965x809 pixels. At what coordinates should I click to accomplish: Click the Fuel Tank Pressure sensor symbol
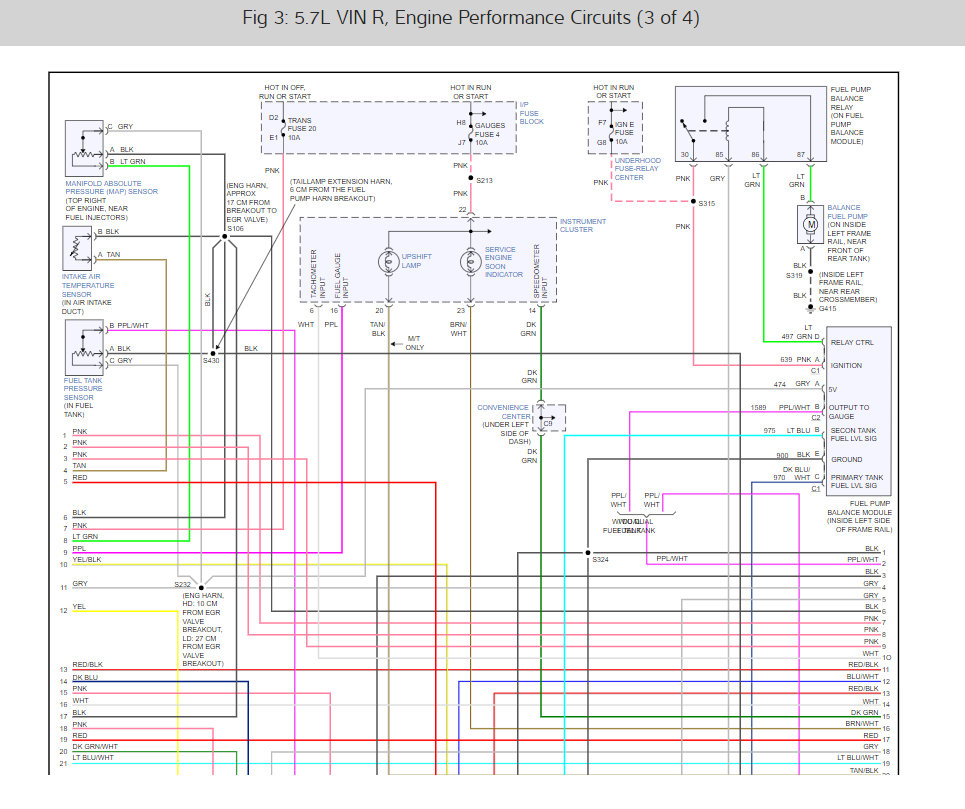[84, 347]
